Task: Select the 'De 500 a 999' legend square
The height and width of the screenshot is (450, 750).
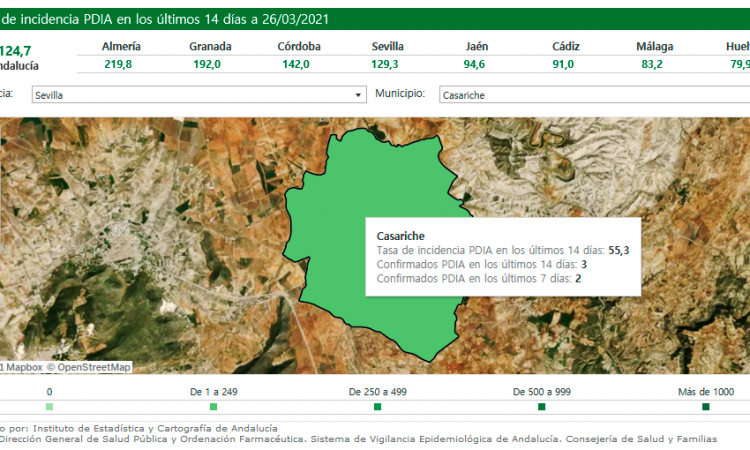Action: (x=541, y=407)
